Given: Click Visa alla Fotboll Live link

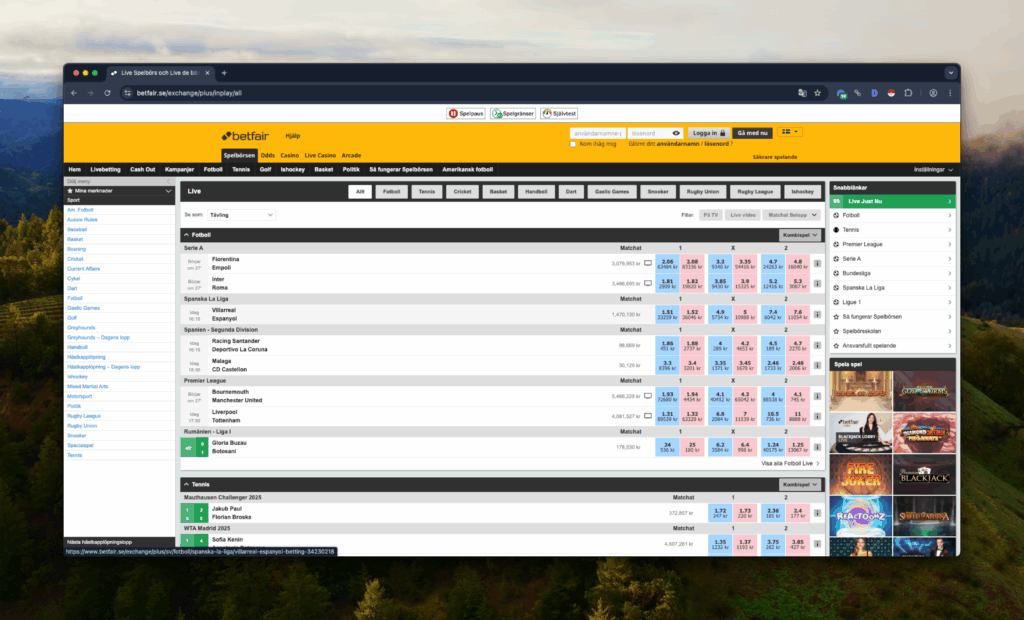Looking at the screenshot, I should pos(790,464).
